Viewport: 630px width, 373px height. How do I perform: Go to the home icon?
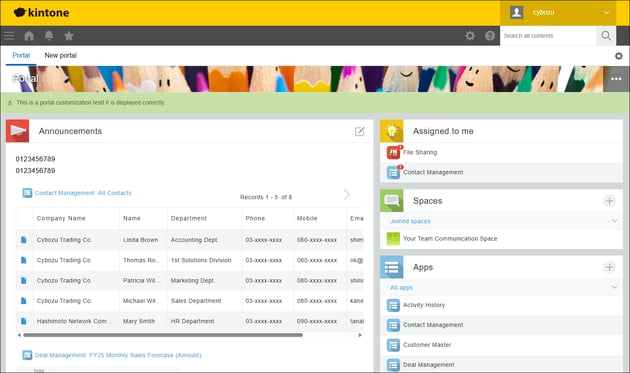29,36
